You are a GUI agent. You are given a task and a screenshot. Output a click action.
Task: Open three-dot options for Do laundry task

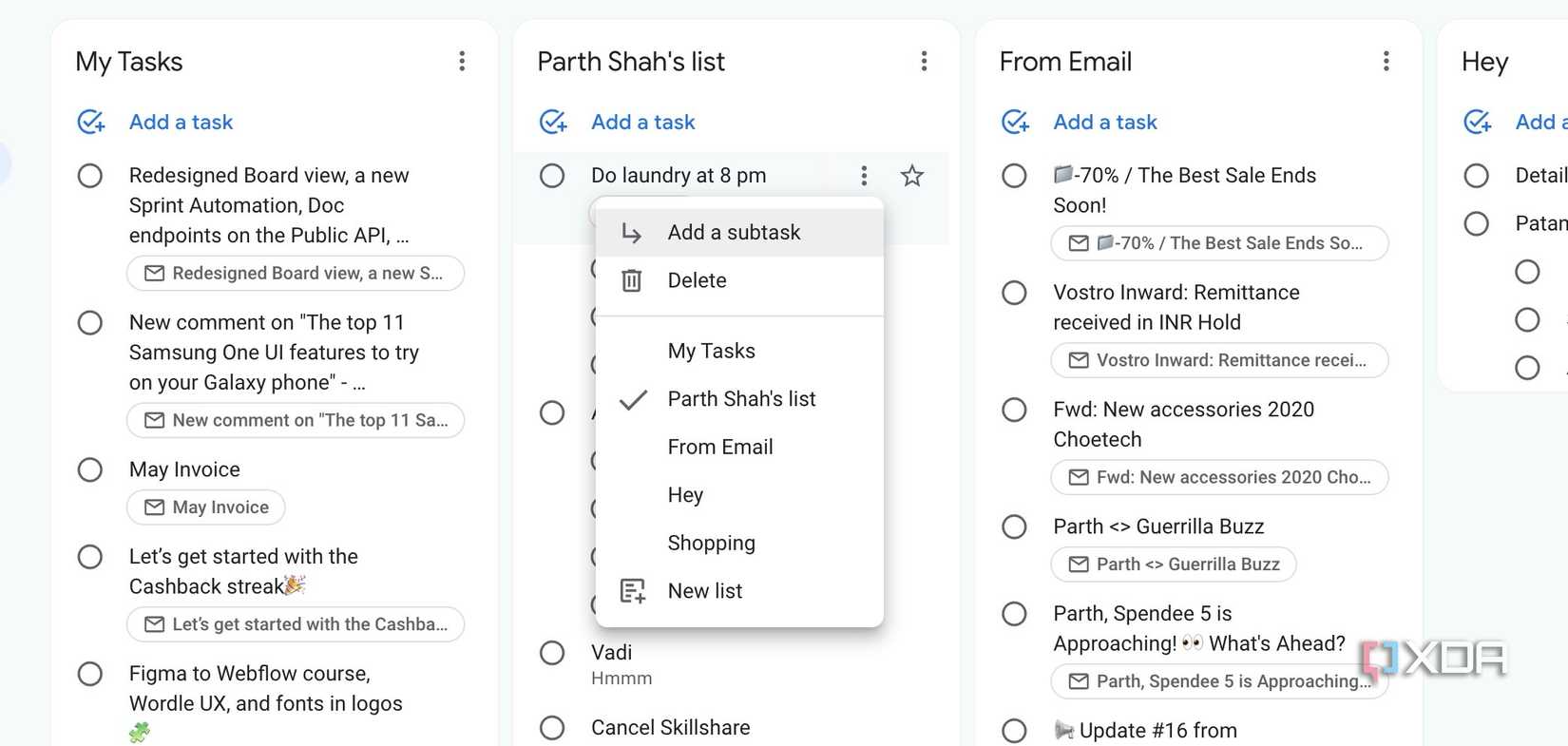coord(864,176)
